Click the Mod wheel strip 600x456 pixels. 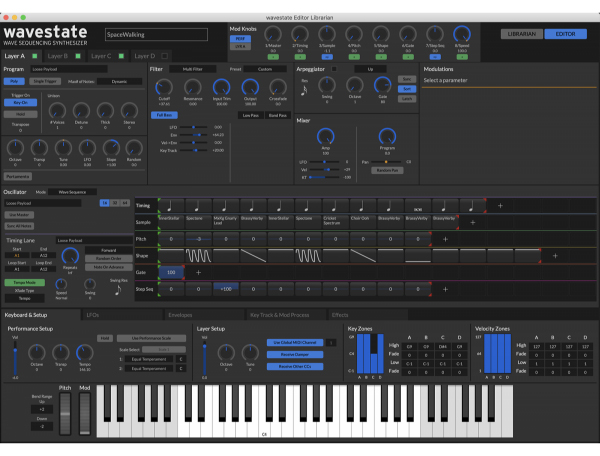pos(85,414)
